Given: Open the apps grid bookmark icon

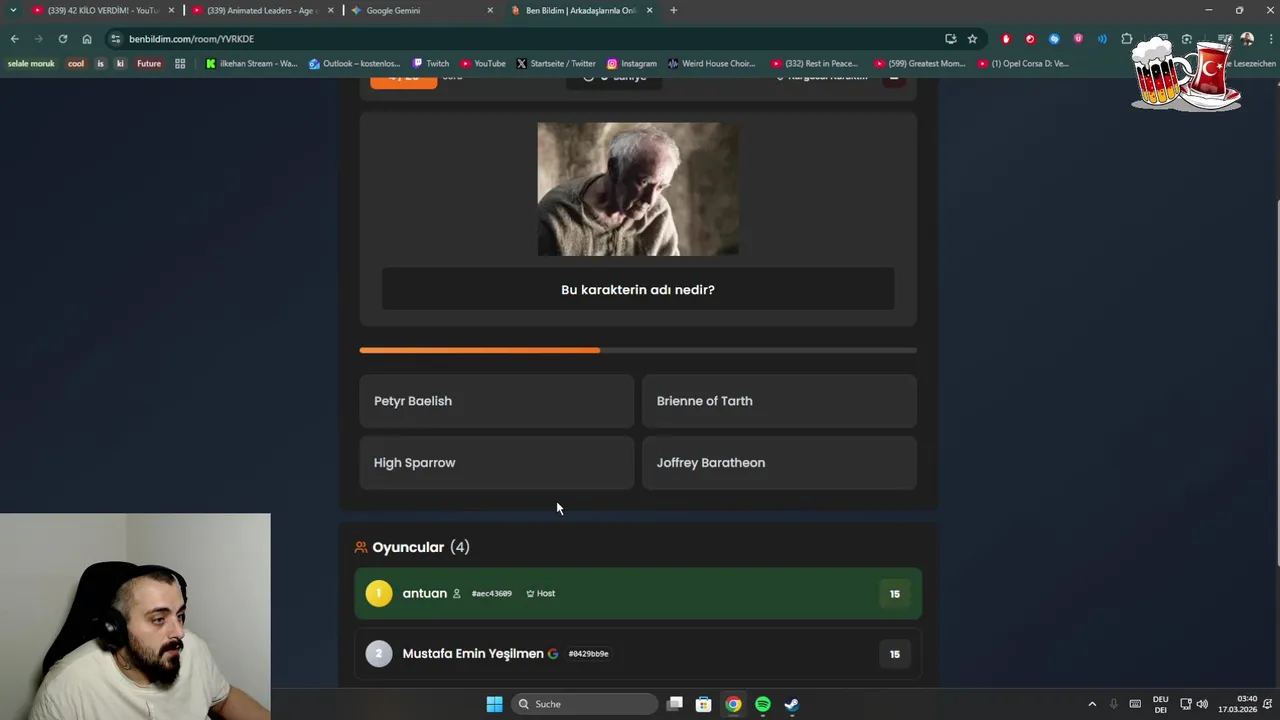Looking at the screenshot, I should tap(180, 63).
